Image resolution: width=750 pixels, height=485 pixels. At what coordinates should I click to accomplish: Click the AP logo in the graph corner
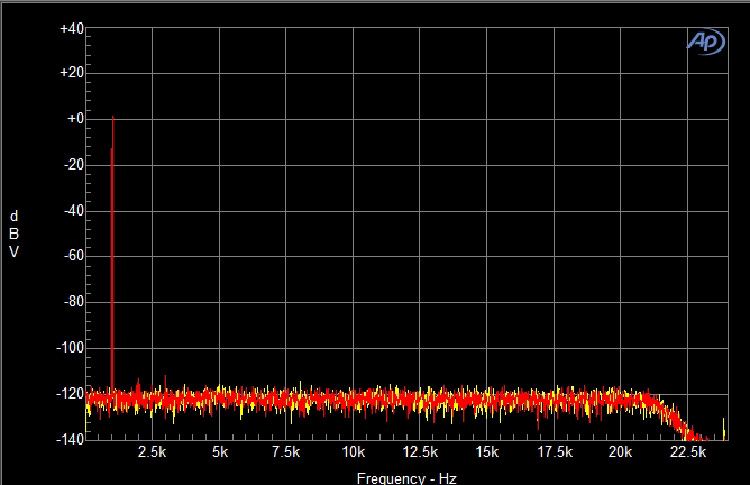(704, 41)
